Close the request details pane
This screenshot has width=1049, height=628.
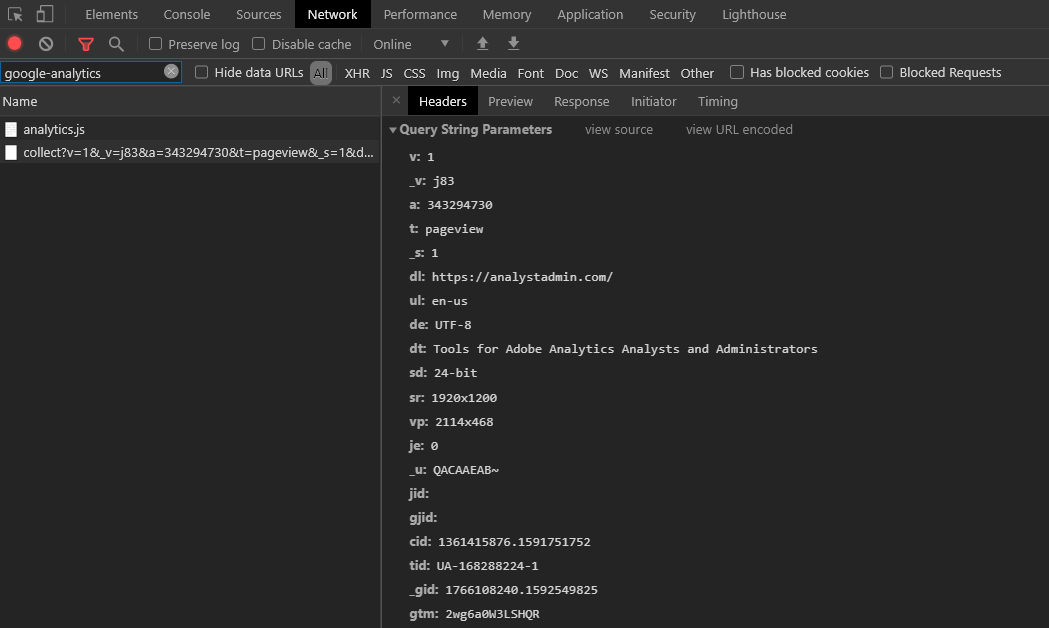point(396,101)
